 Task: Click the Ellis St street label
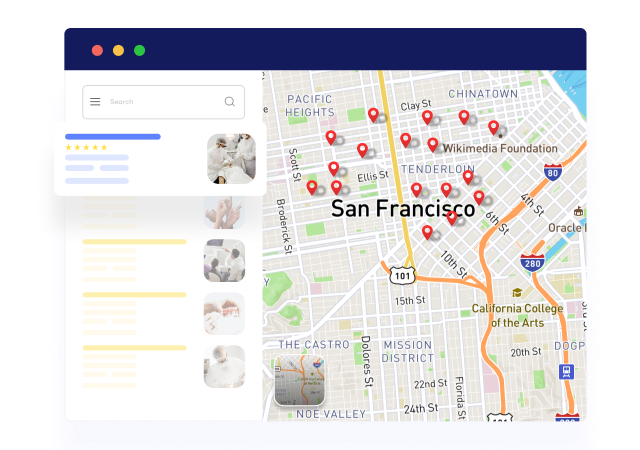[x=373, y=176]
